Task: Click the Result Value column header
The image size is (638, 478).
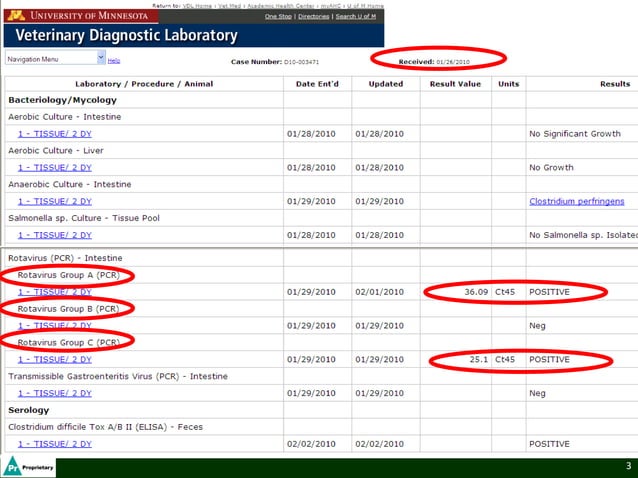Action: (x=455, y=84)
